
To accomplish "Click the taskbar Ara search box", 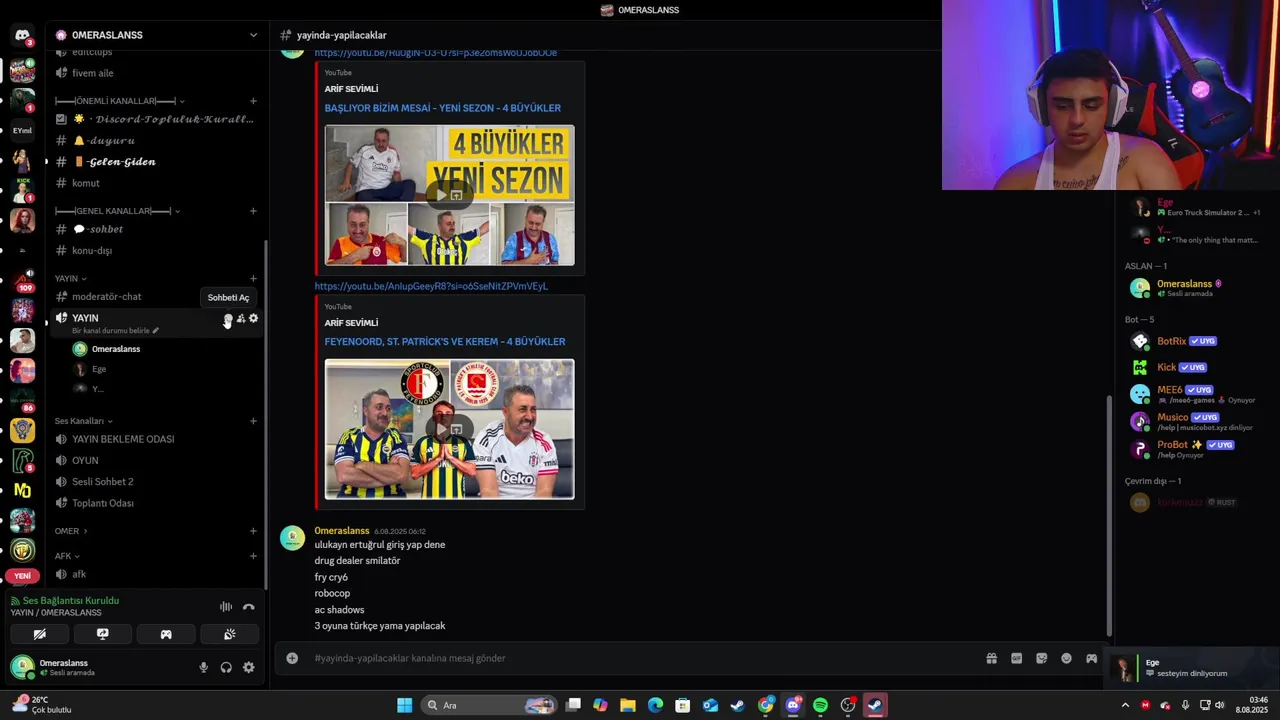I will [x=490, y=705].
